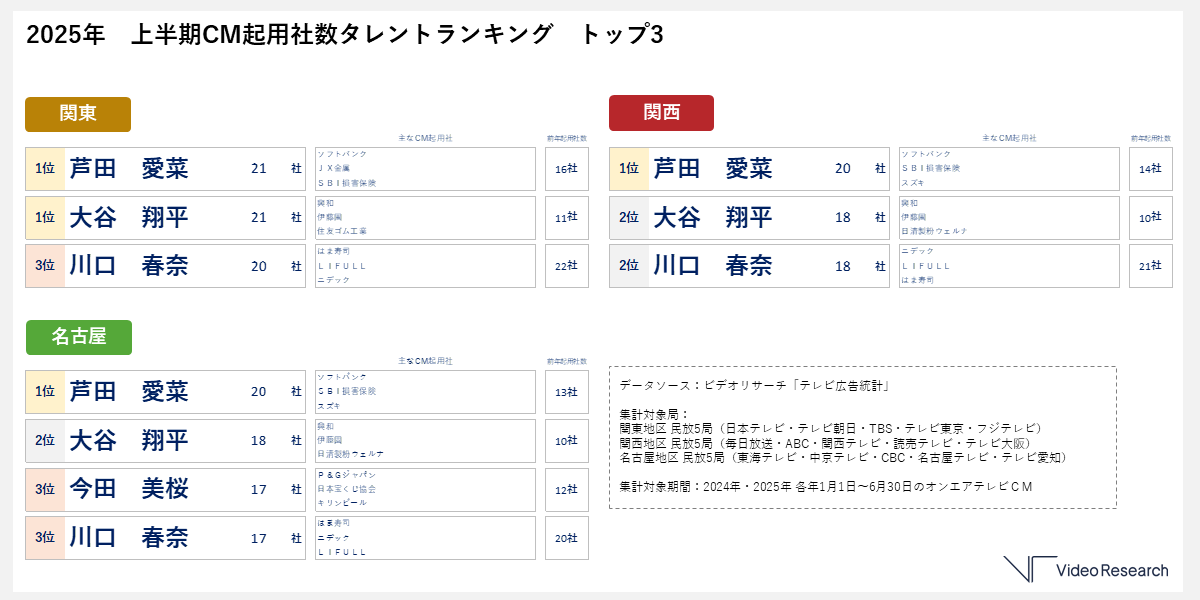Click the Video Research logo icon
Viewport: 1200px width, 600px height.
click(1030, 568)
